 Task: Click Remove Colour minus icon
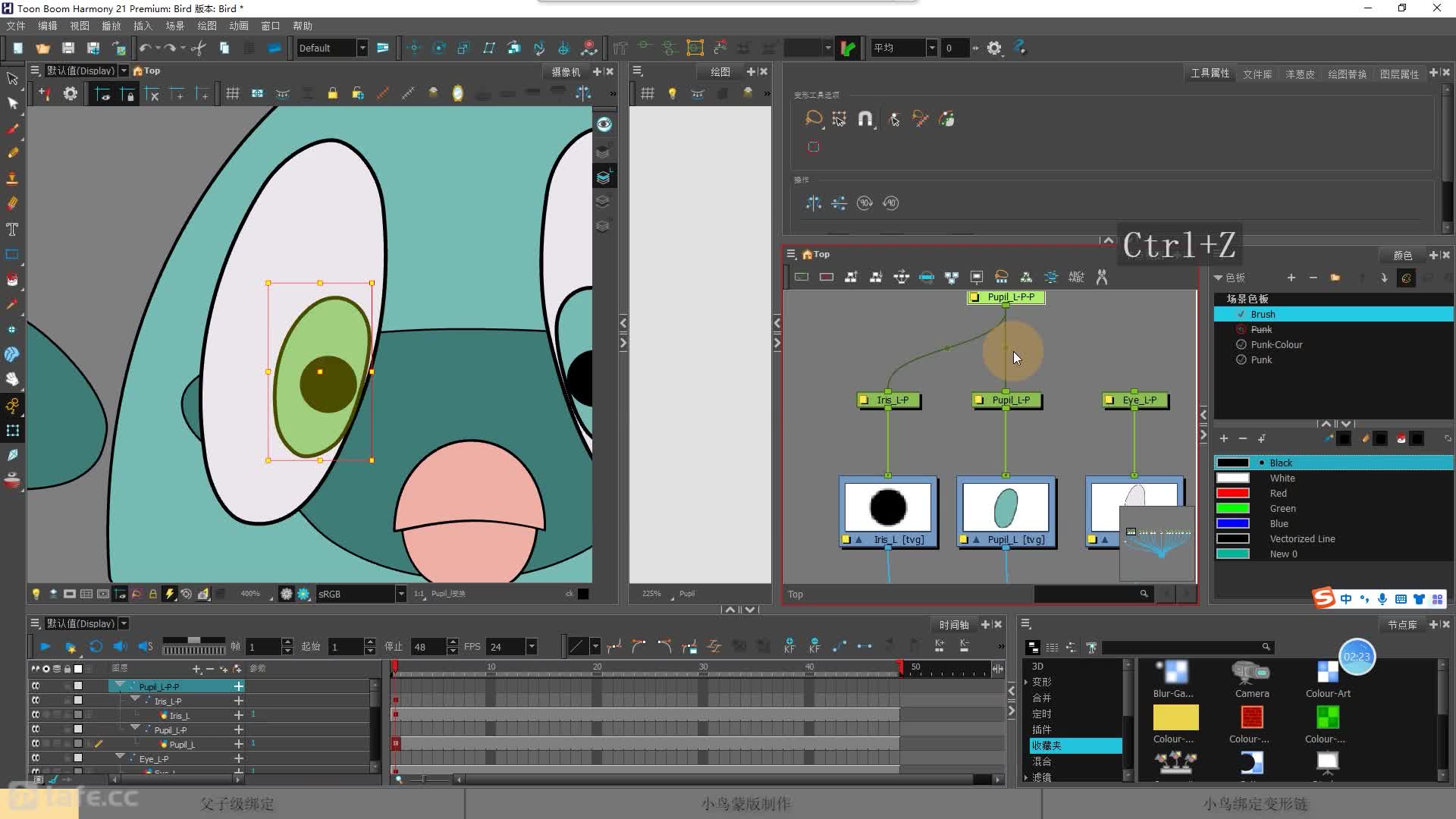click(x=1242, y=438)
